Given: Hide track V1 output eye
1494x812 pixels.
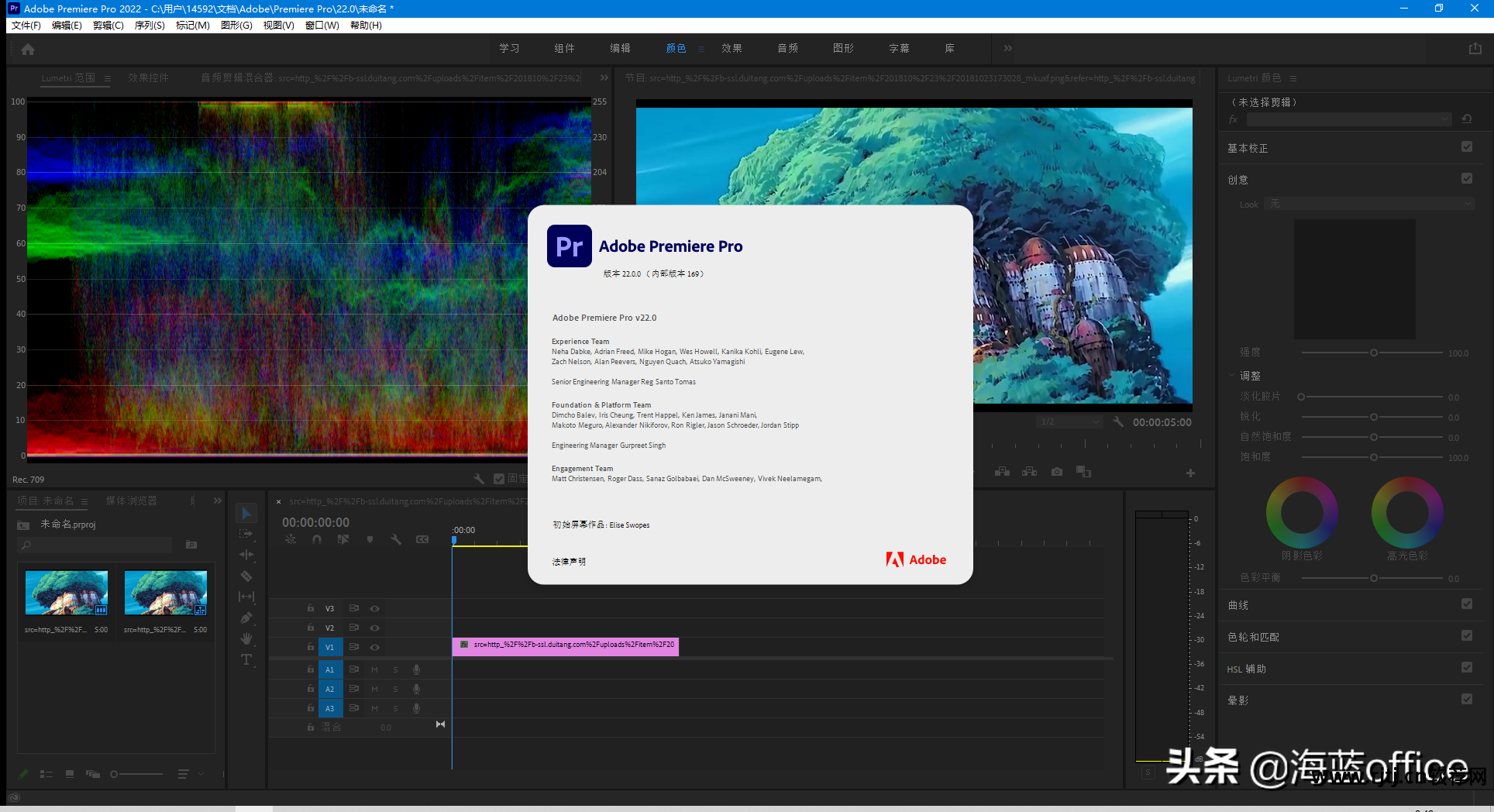Looking at the screenshot, I should tap(374, 647).
